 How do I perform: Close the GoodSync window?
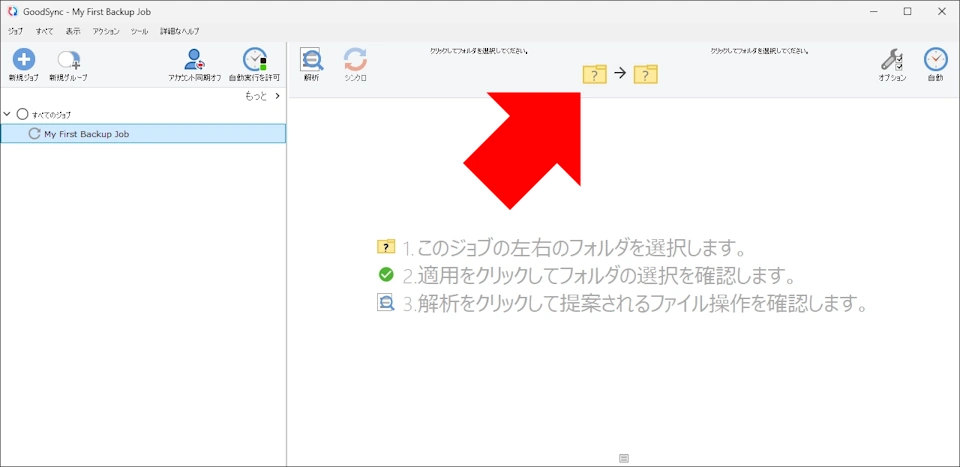pyautogui.click(x=942, y=11)
